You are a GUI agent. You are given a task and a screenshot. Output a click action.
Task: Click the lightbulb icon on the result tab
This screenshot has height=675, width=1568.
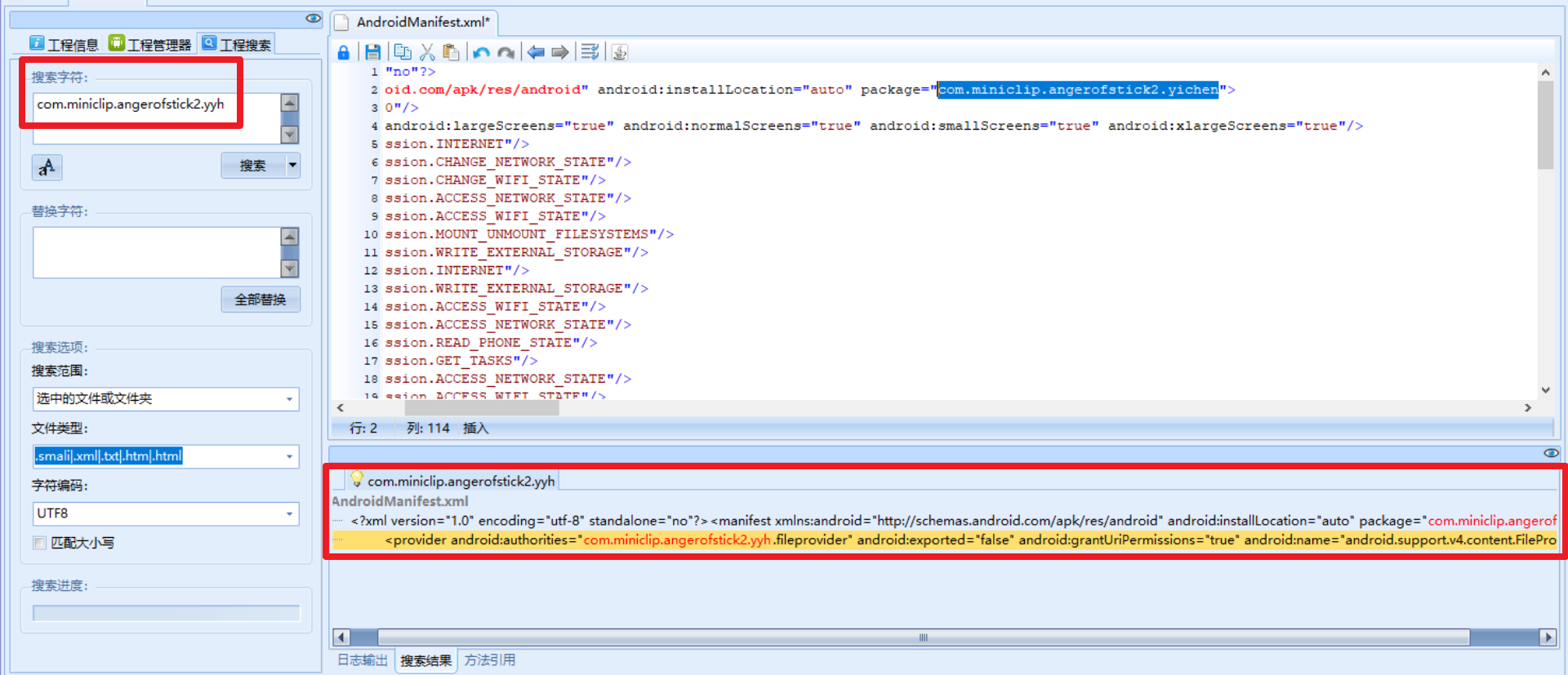tap(357, 480)
